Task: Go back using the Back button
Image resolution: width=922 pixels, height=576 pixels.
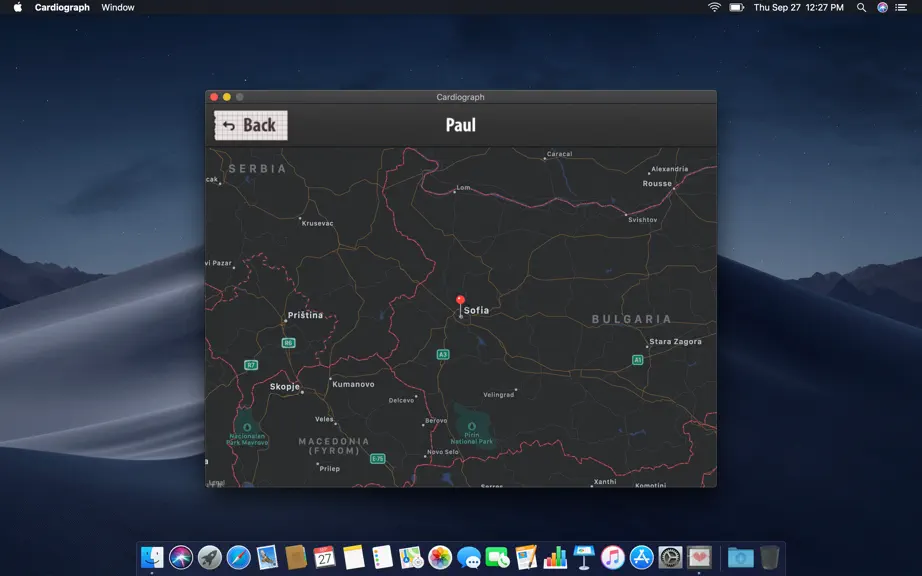Action: click(251, 125)
